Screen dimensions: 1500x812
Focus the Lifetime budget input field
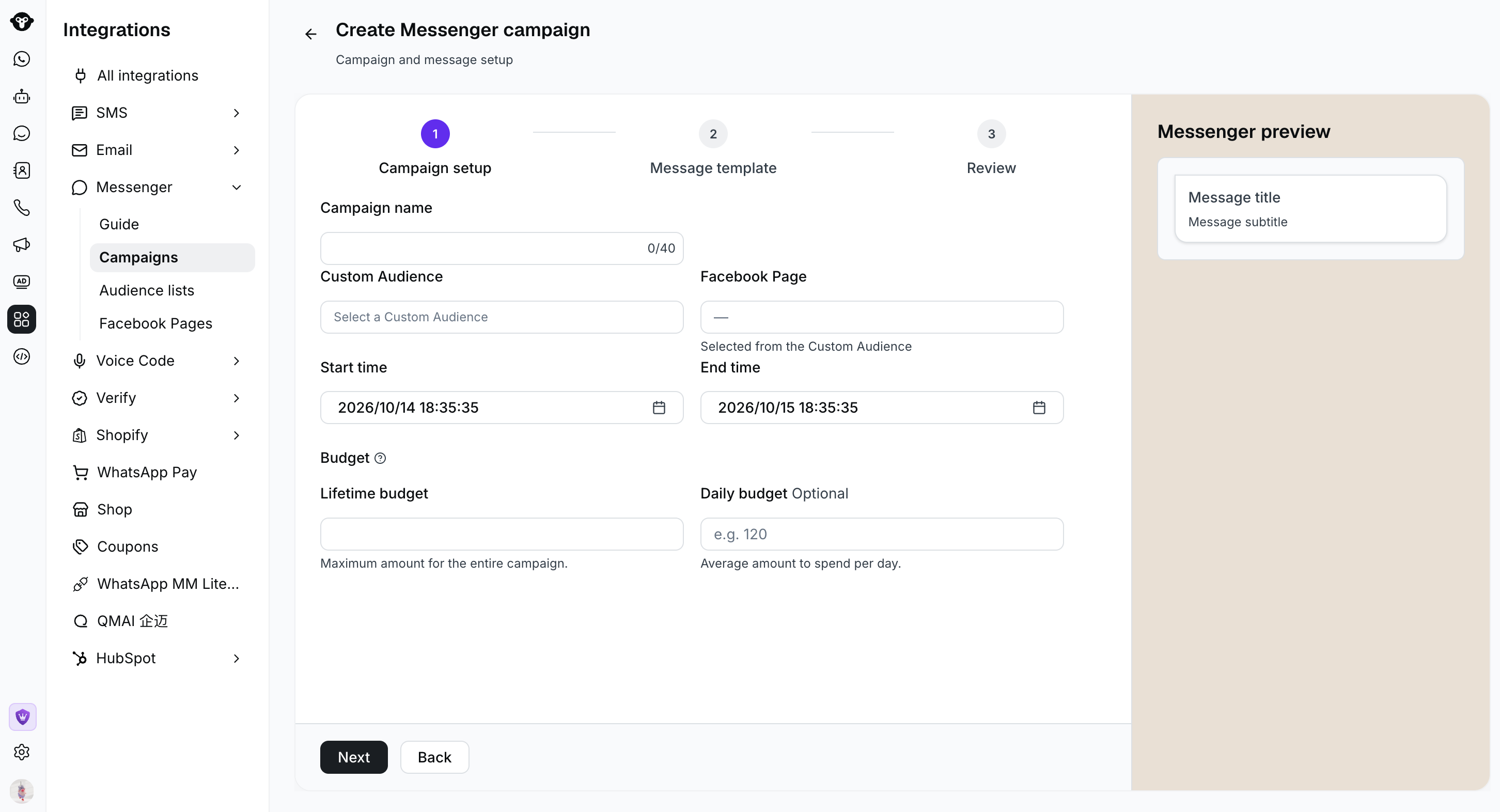(502, 534)
